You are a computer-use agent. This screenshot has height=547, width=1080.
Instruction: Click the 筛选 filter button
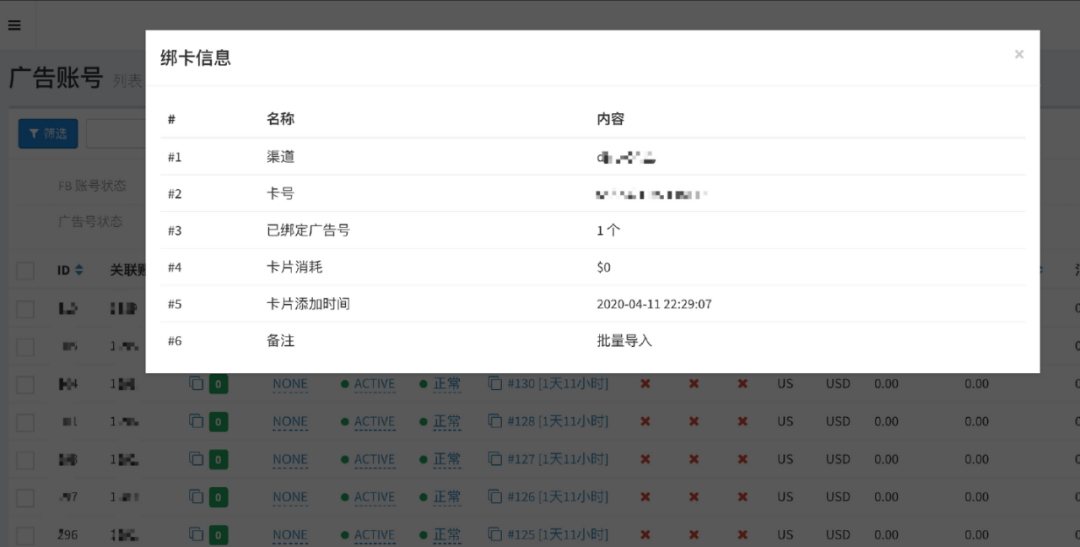[48, 134]
